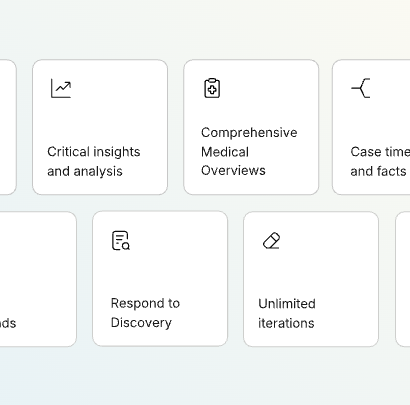Open the cut-off card ending in "ads"
Screen dimensions: 410x405
click(x=38, y=279)
